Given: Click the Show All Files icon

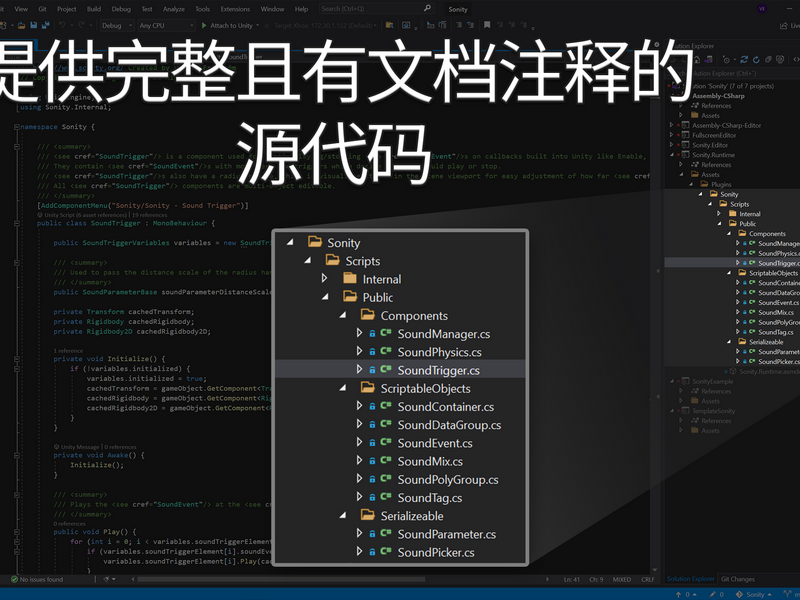Looking at the screenshot, I should 780,60.
